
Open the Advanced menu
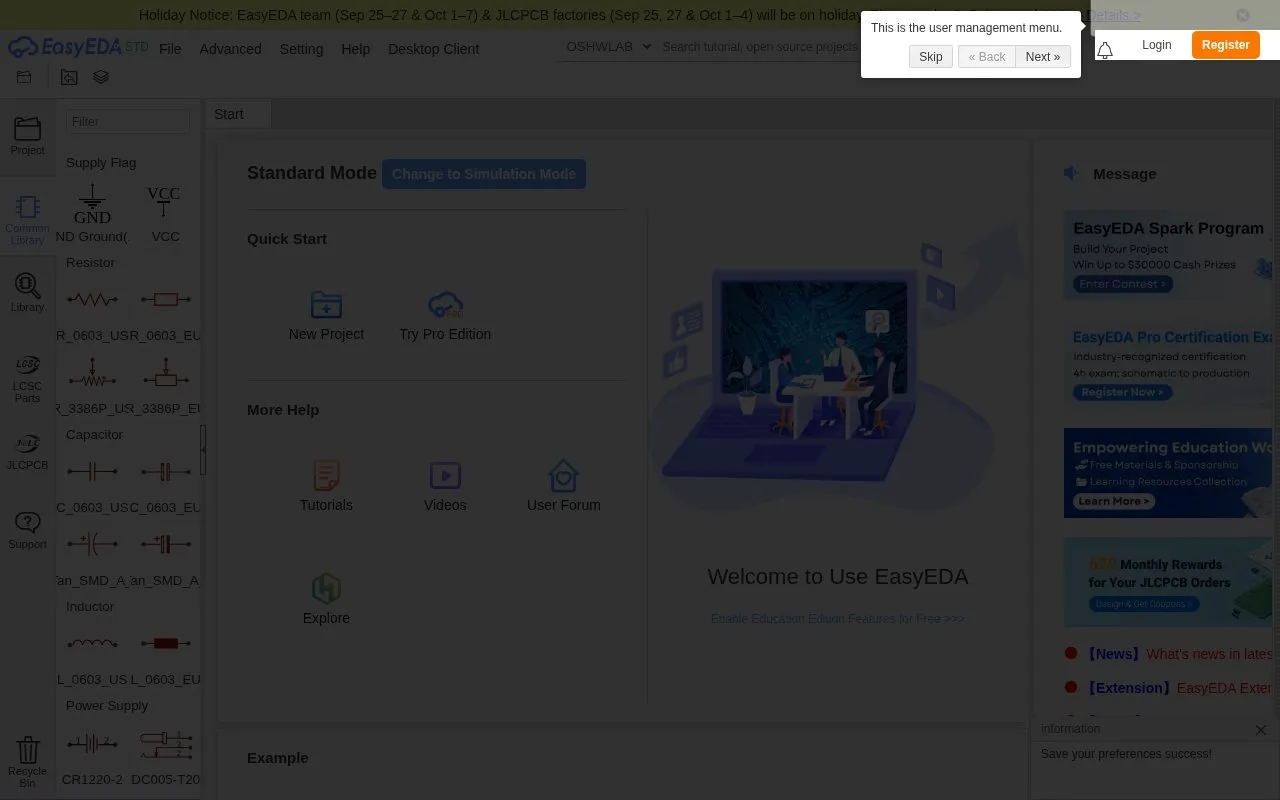point(230,49)
